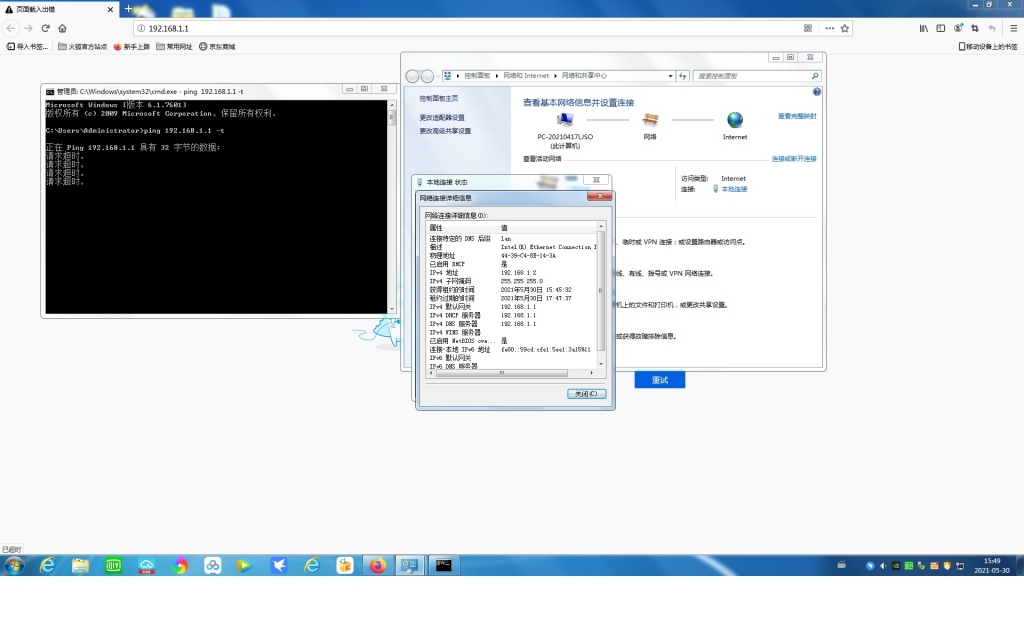Open the Windows Start button

[x=14, y=566]
